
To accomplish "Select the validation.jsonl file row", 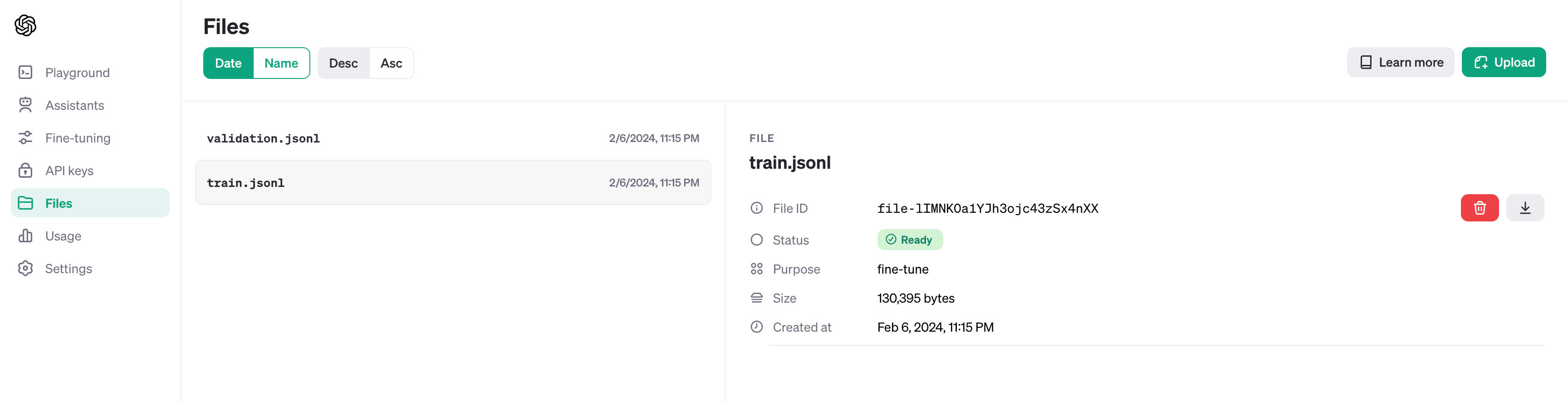I will (x=453, y=138).
